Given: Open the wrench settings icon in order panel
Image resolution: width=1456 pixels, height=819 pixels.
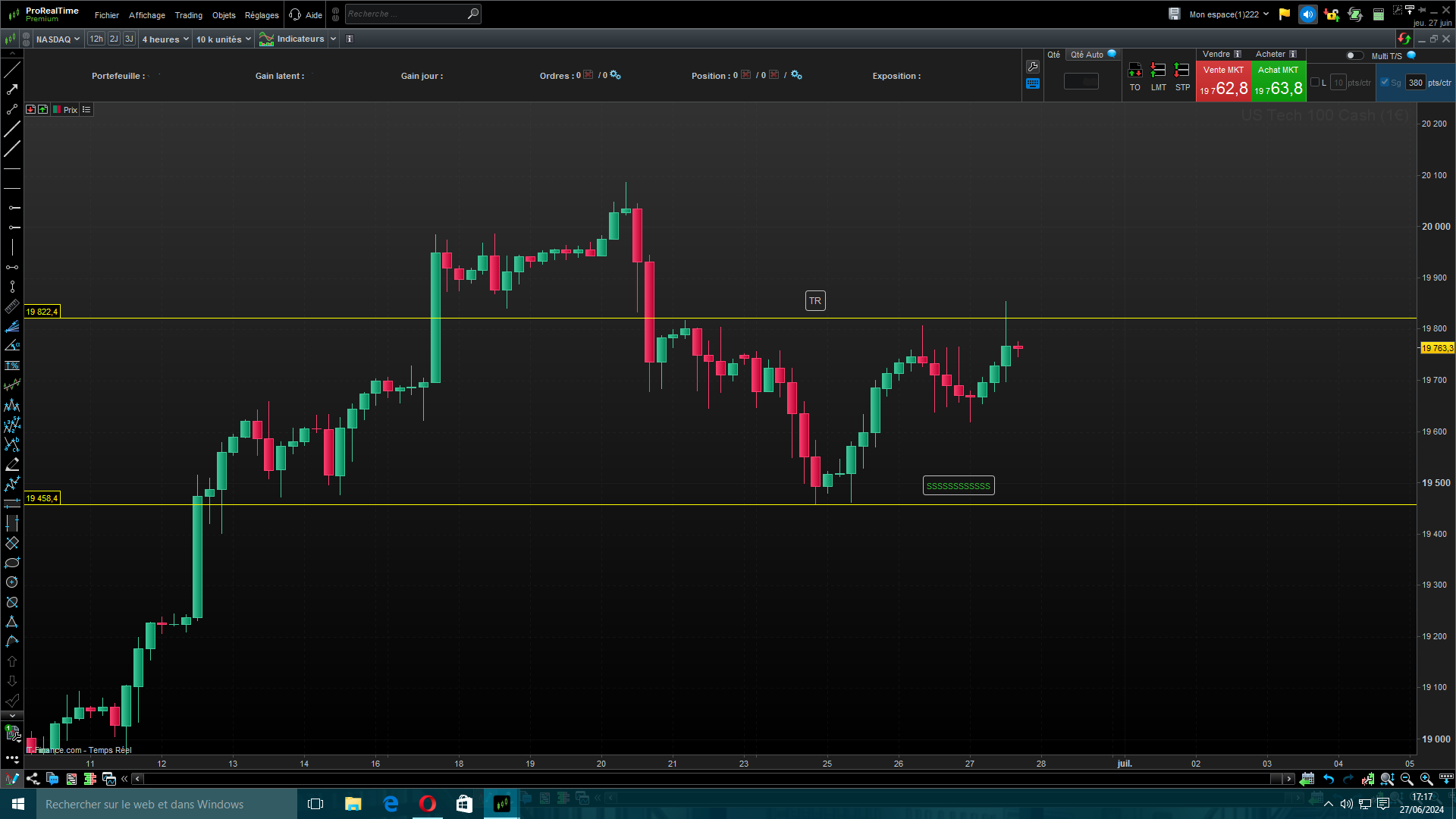Looking at the screenshot, I should coord(1032,67).
